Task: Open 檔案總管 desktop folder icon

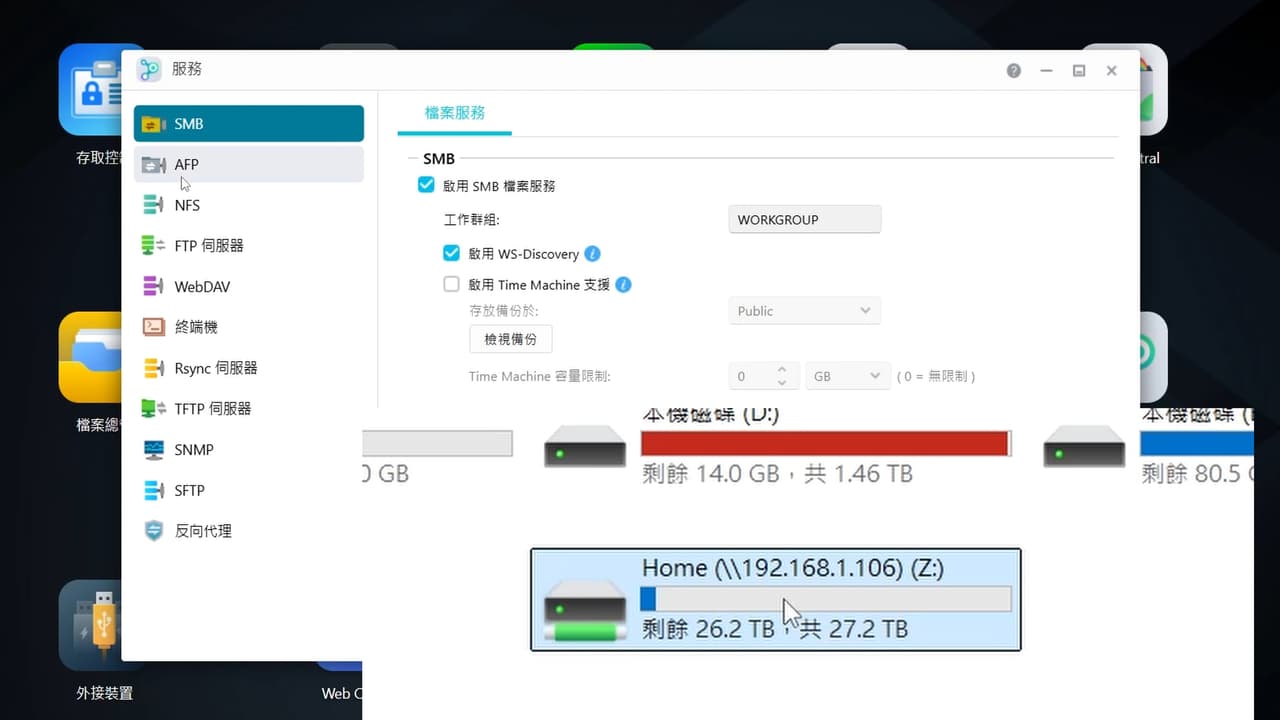Action: pos(91,357)
